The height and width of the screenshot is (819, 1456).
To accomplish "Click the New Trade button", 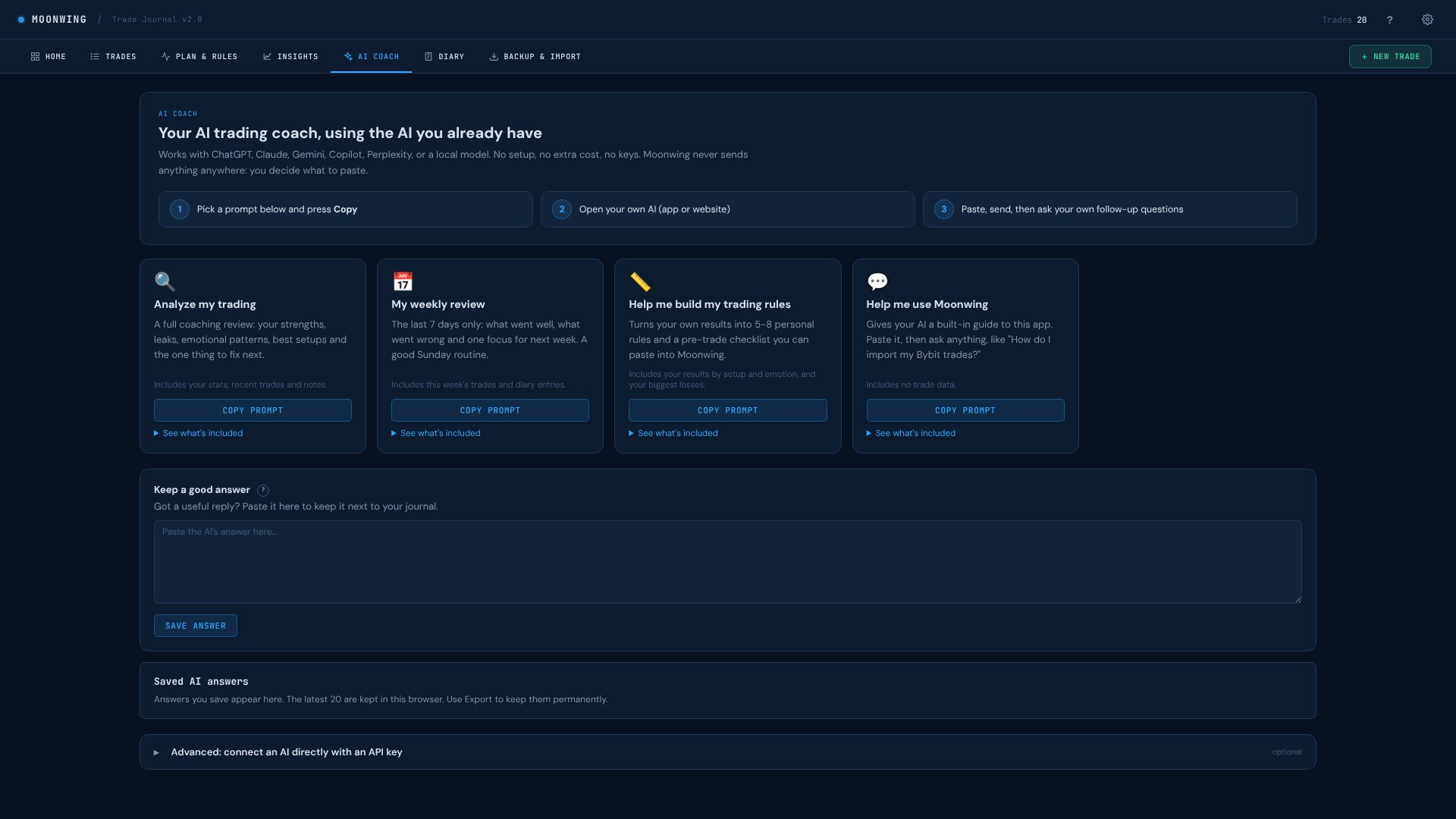I will click(x=1390, y=57).
